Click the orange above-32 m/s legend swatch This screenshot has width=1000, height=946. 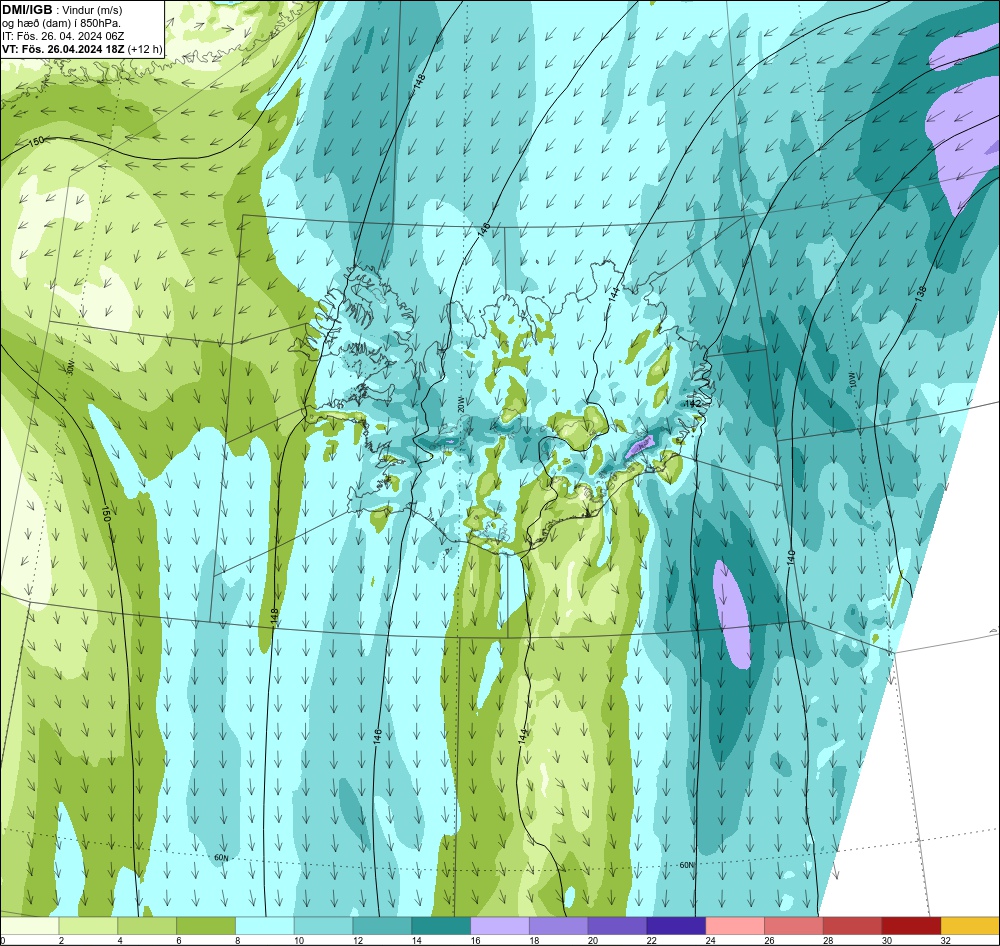[x=971, y=925]
